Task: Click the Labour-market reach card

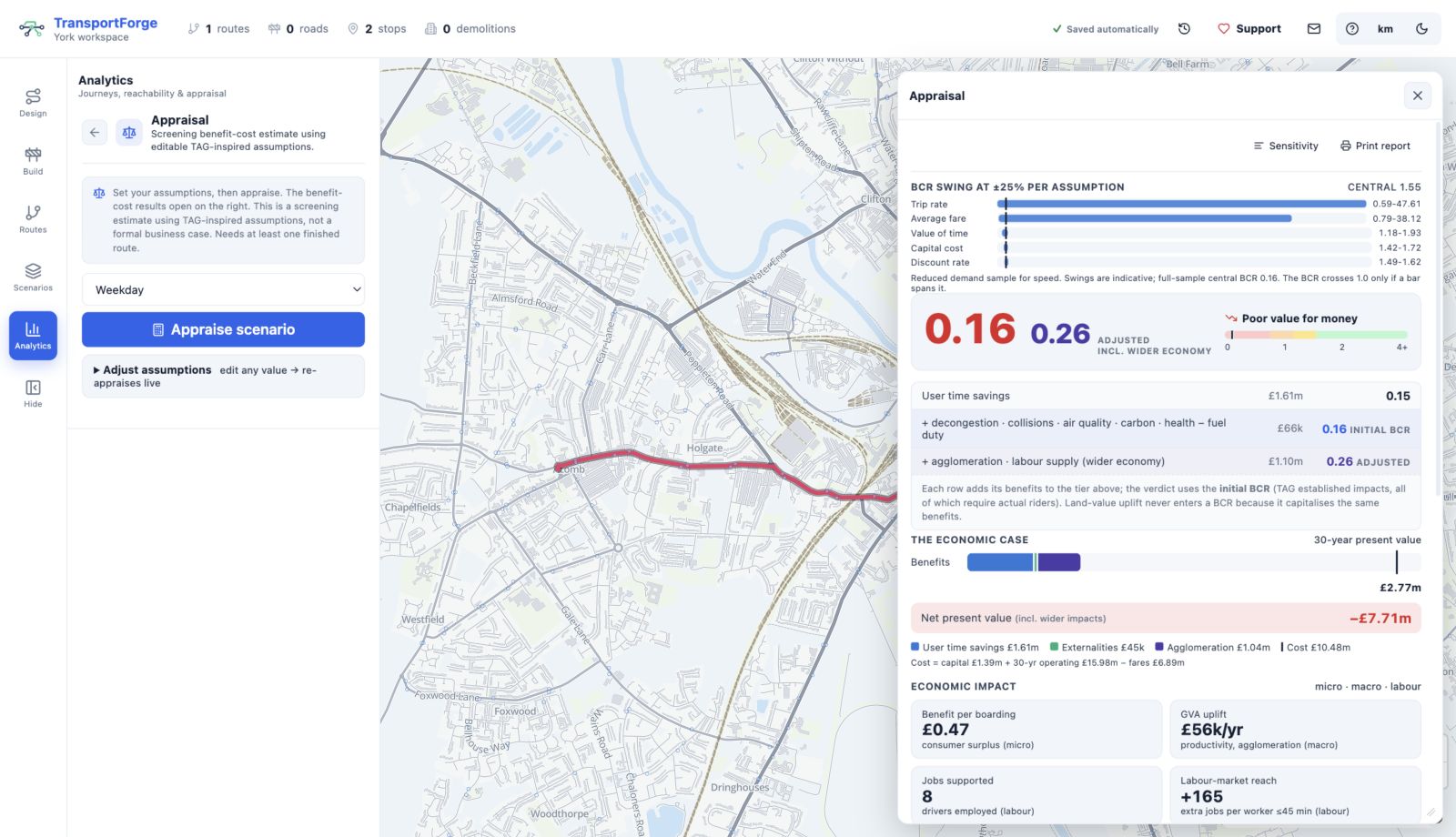Action: (x=1295, y=794)
